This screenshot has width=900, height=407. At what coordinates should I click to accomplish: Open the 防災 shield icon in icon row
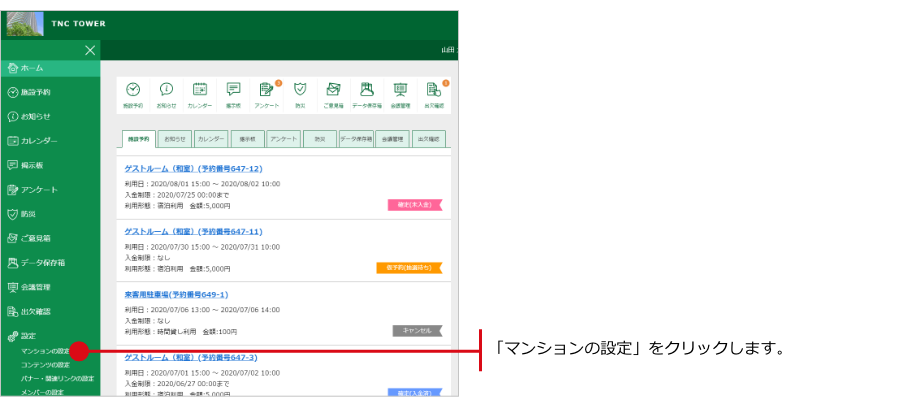coord(300,92)
